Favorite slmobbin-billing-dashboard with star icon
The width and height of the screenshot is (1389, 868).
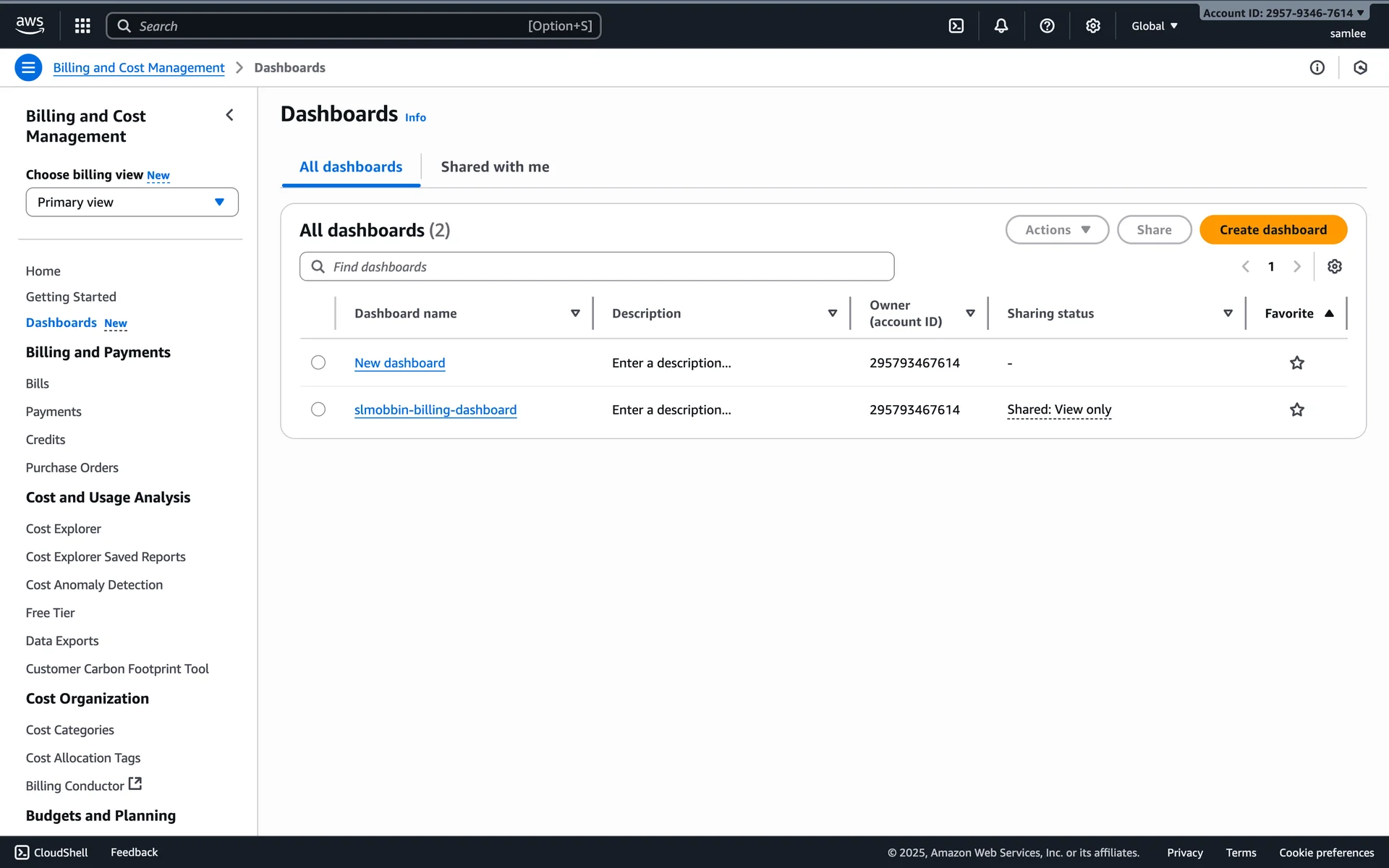click(1296, 409)
